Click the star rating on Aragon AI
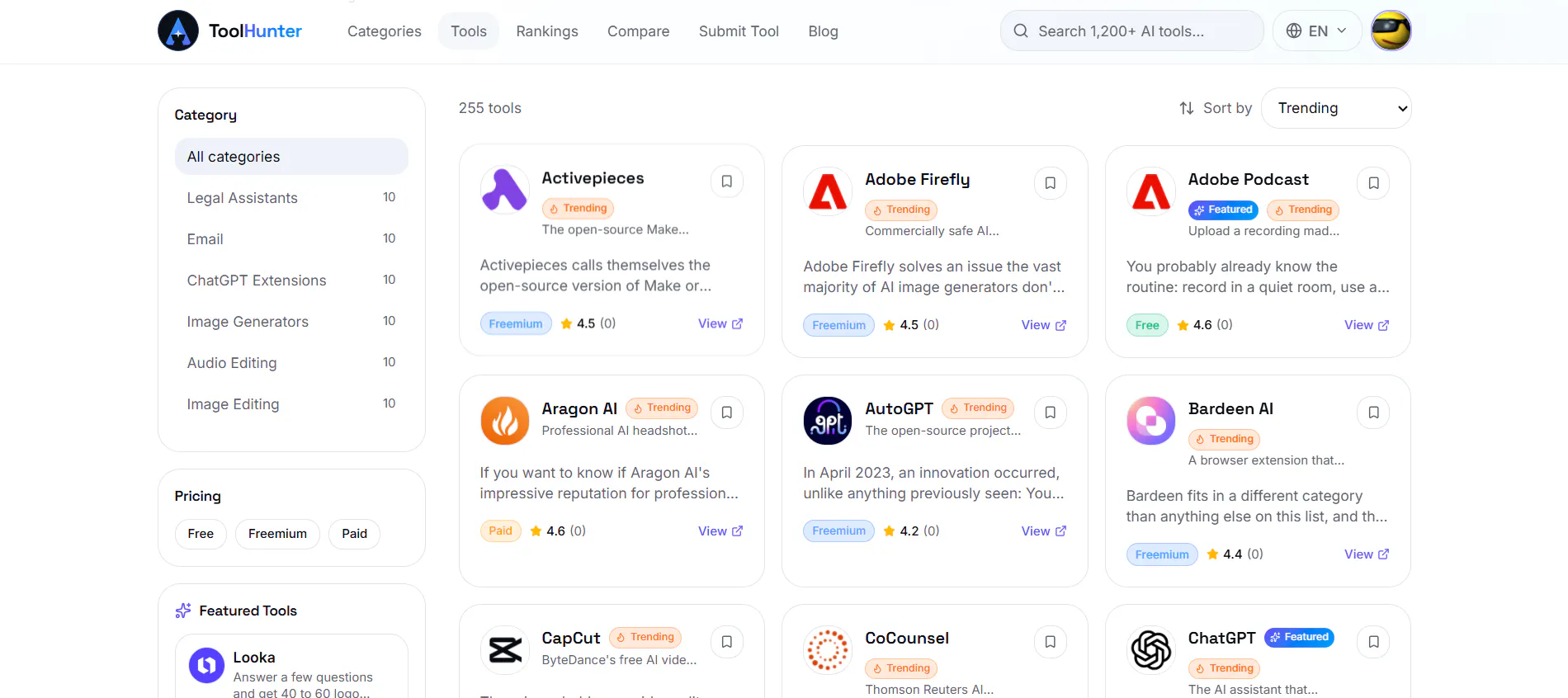1568x698 pixels. 558,531
